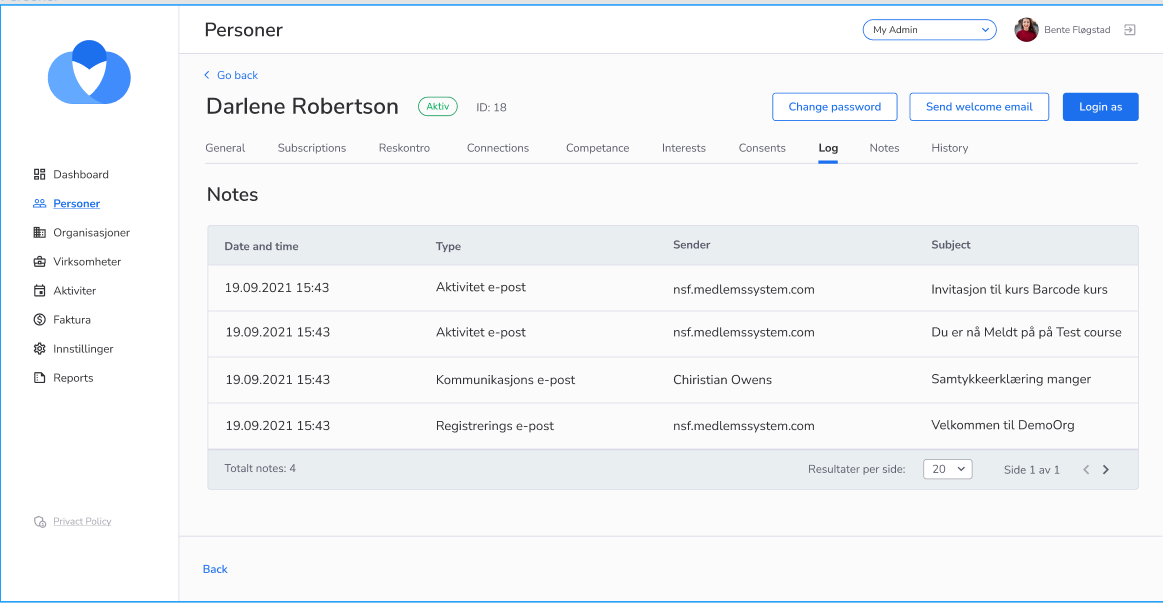Click subject Samtykkeerklæring manger

point(1011,379)
